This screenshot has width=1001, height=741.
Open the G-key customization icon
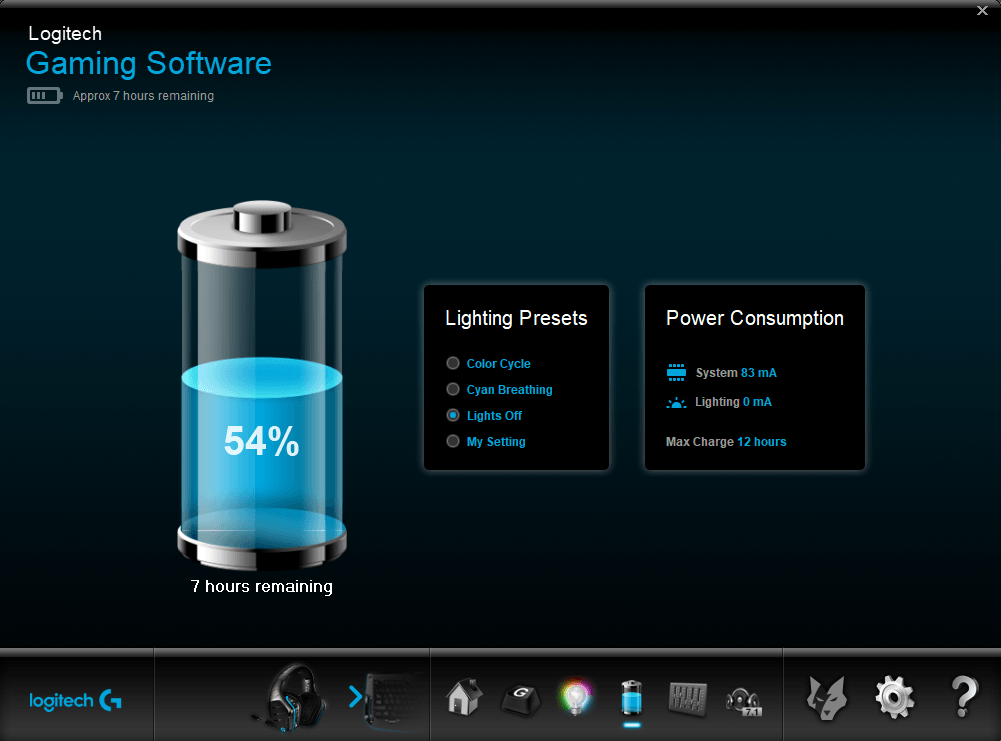click(520, 696)
